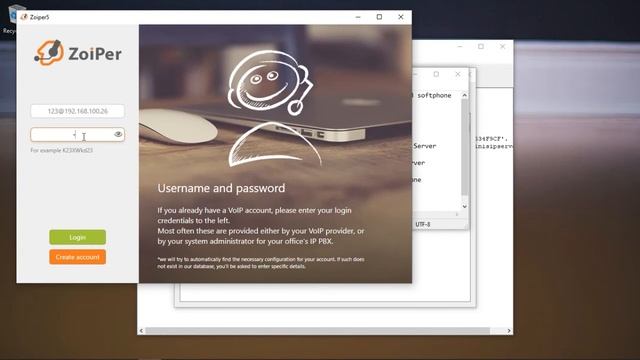Click the 'Username and password' heading
The width and height of the screenshot is (640, 360).
221,188
